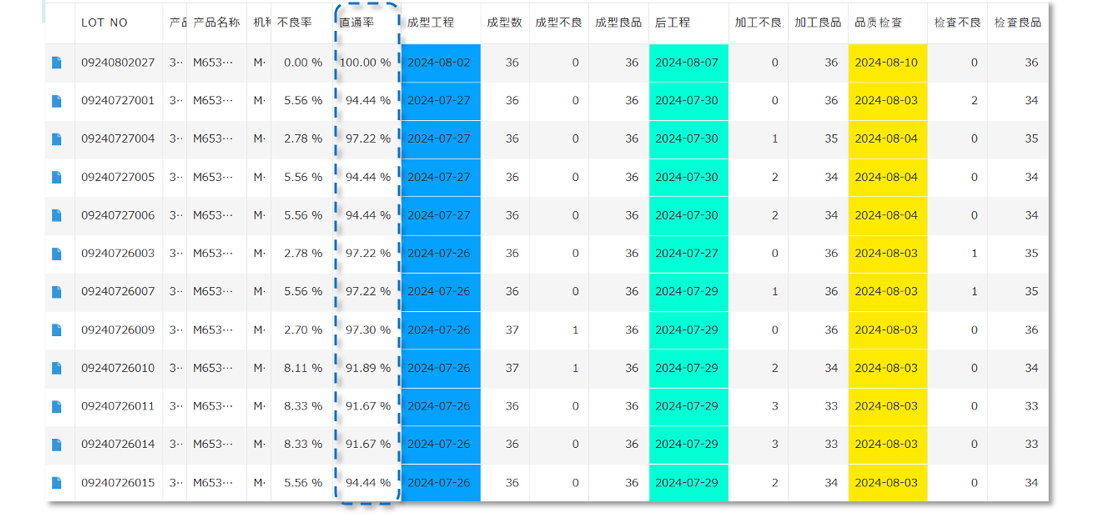Click blue 2024-08-02 molding date cell
The width and height of the screenshot is (1100, 515).
point(441,62)
